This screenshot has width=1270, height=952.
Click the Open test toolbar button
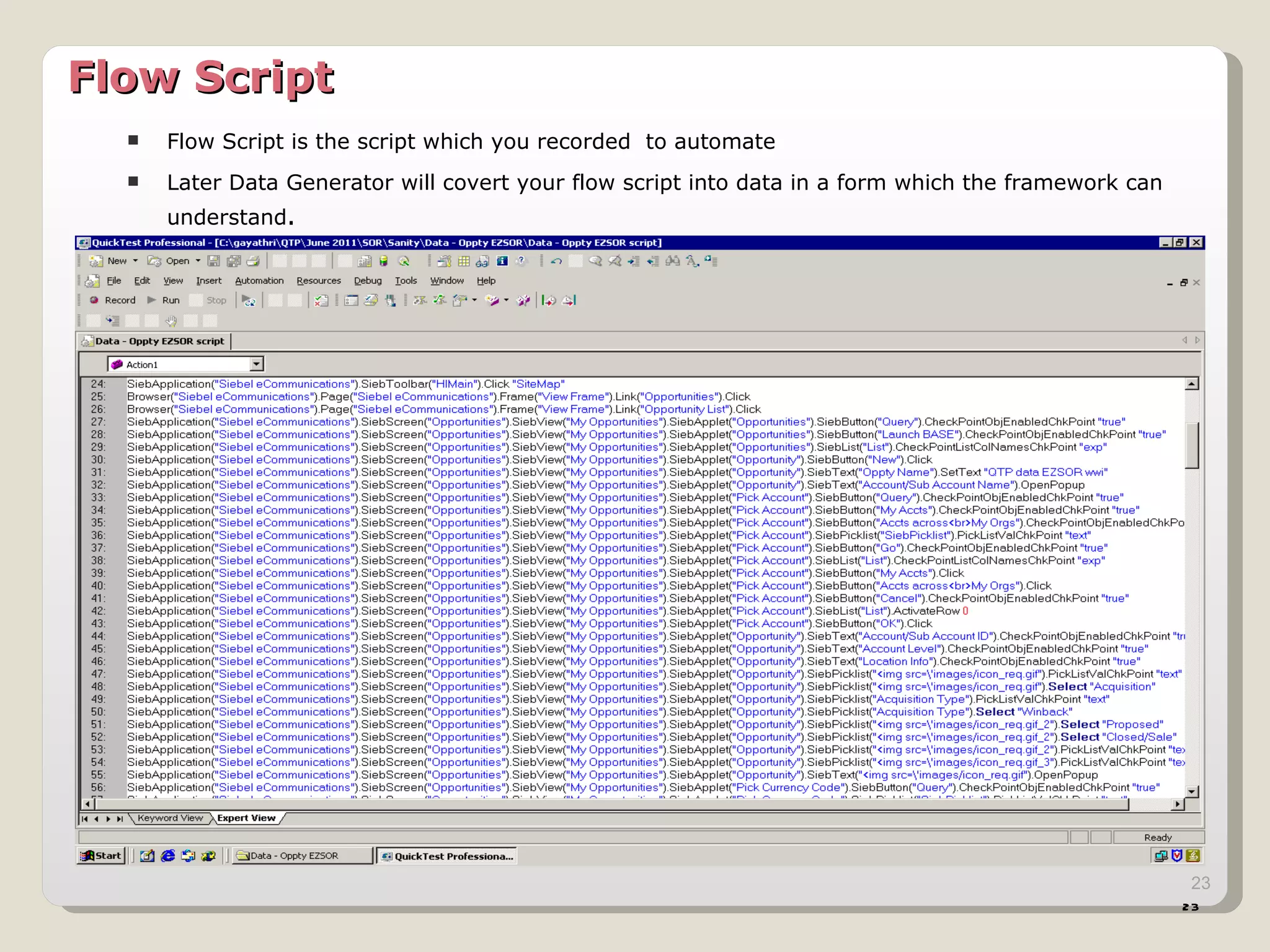168,261
